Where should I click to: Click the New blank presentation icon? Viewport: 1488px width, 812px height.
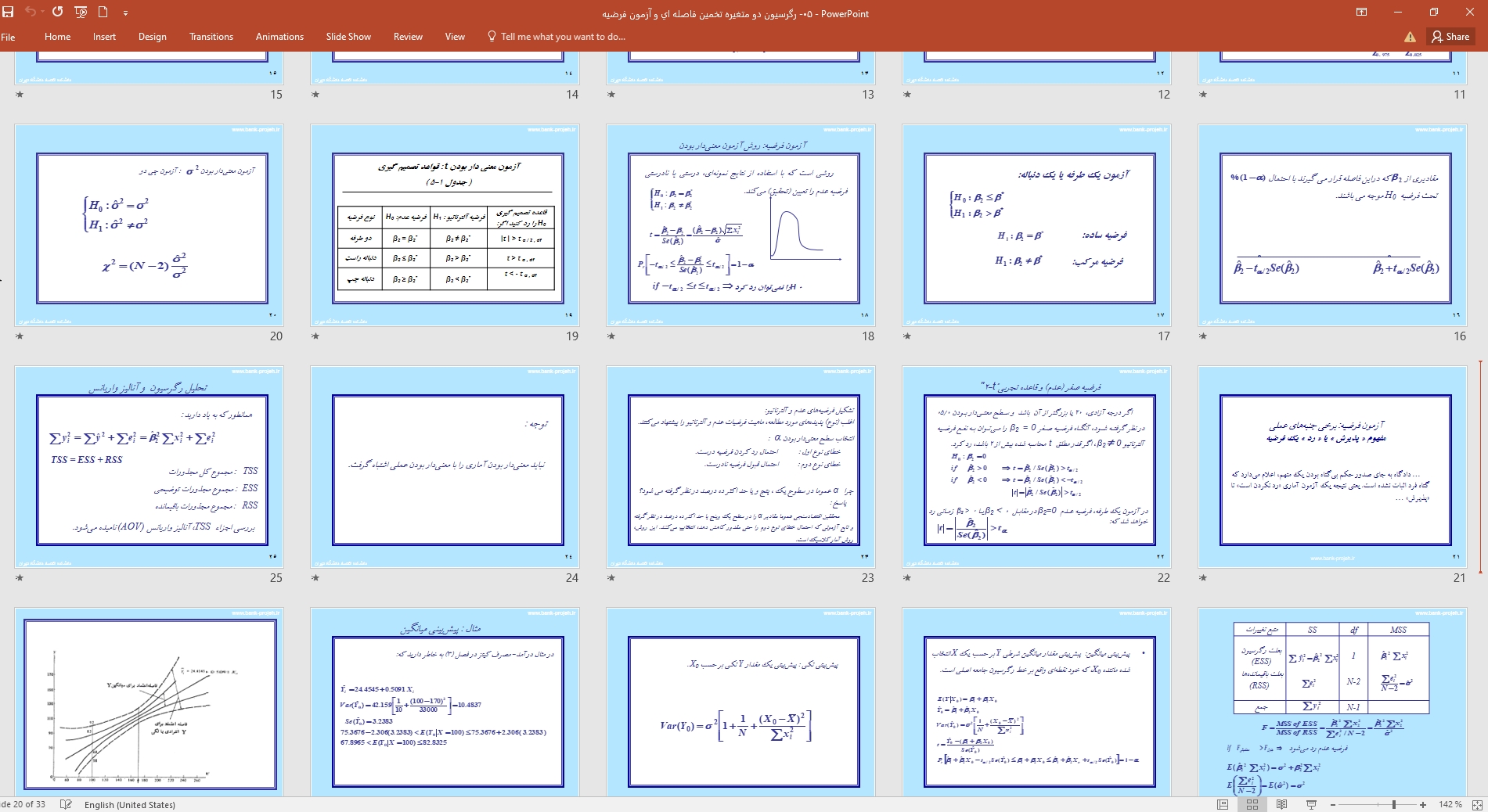(103, 12)
